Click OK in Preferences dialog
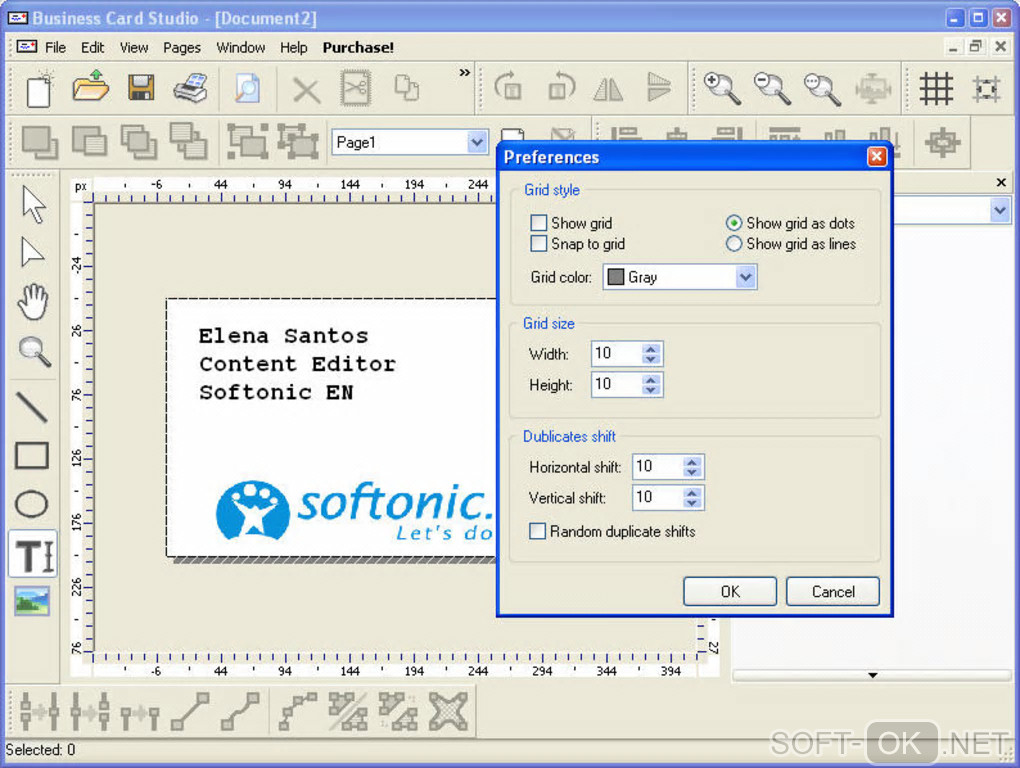Viewport: 1020px width, 768px height. (x=730, y=591)
